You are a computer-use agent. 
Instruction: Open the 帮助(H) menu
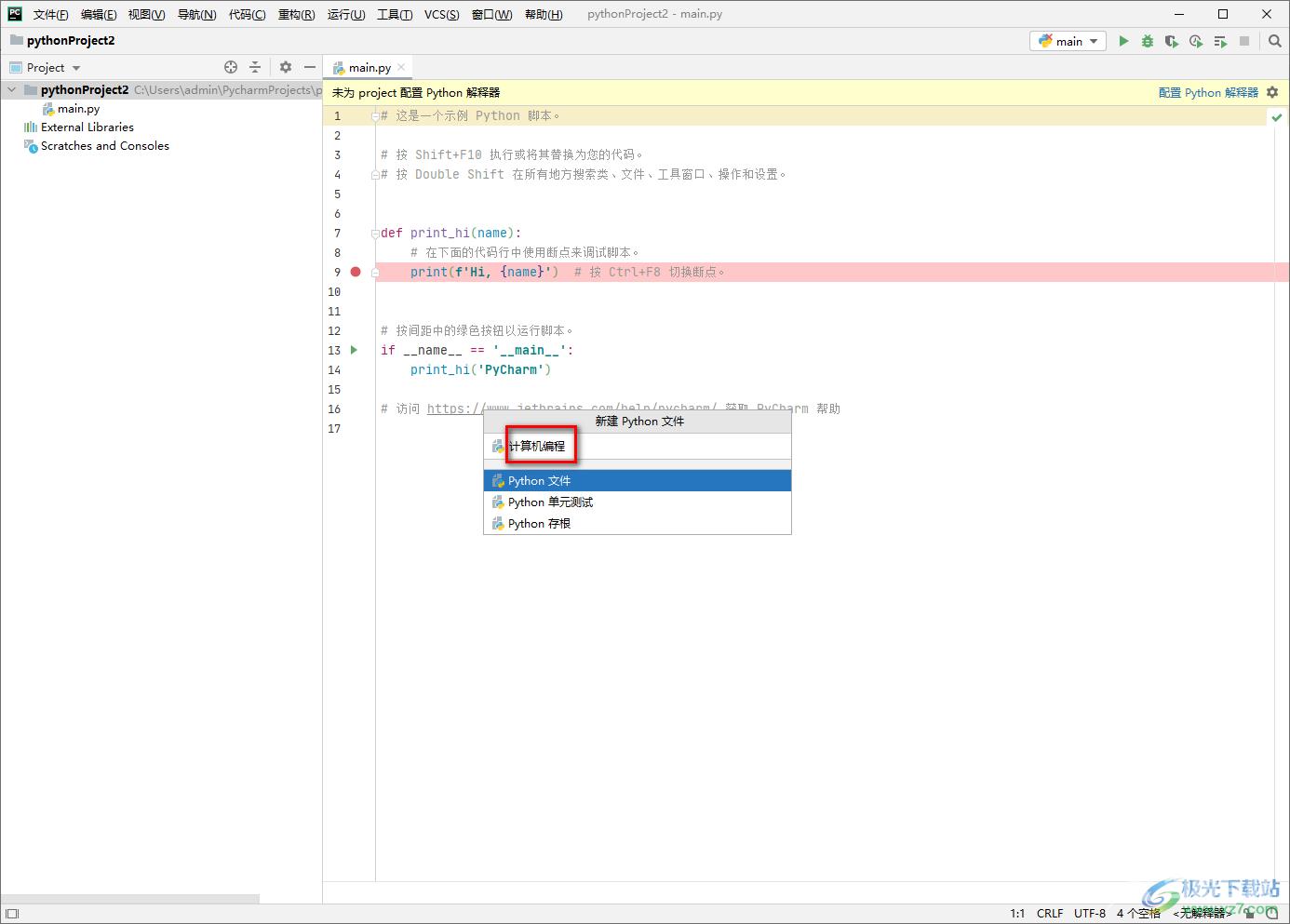544,14
